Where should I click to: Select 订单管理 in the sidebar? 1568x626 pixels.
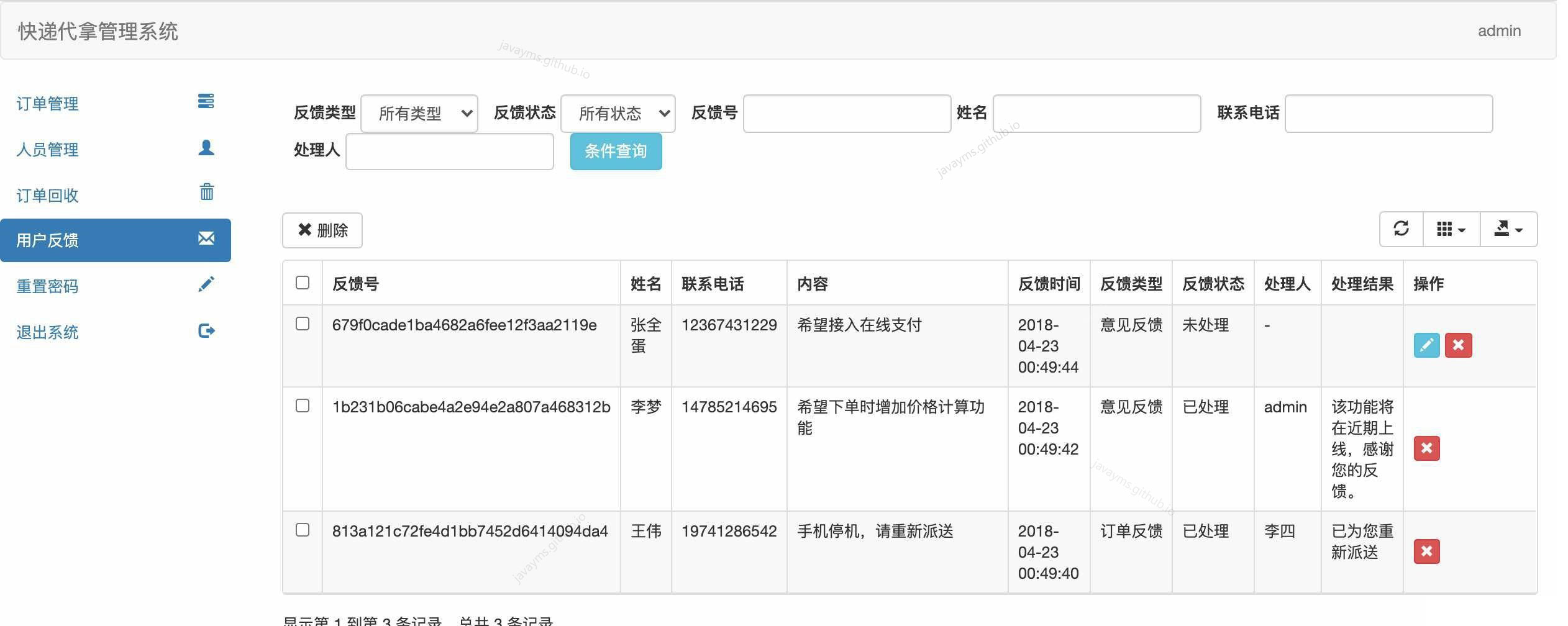pyautogui.click(x=47, y=104)
